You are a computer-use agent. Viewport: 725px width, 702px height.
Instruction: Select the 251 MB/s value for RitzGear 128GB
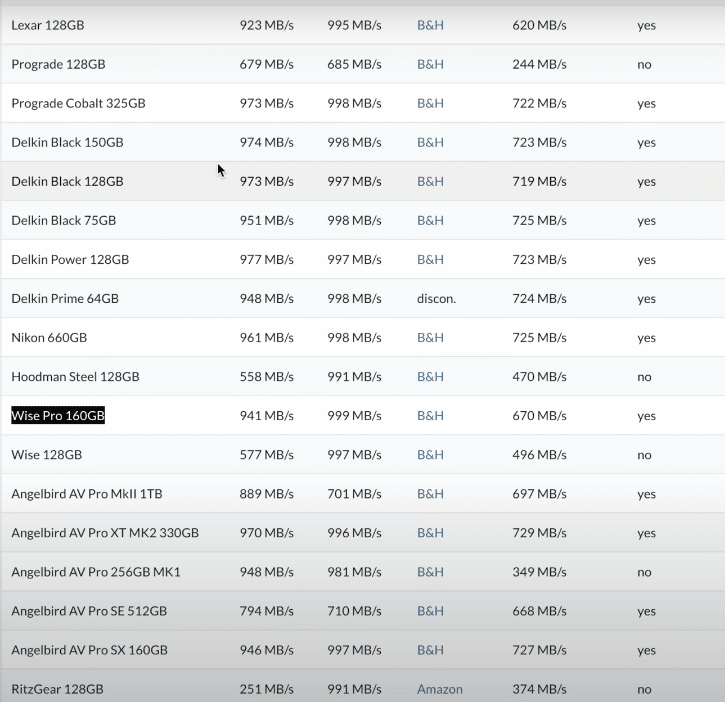pyautogui.click(x=266, y=689)
